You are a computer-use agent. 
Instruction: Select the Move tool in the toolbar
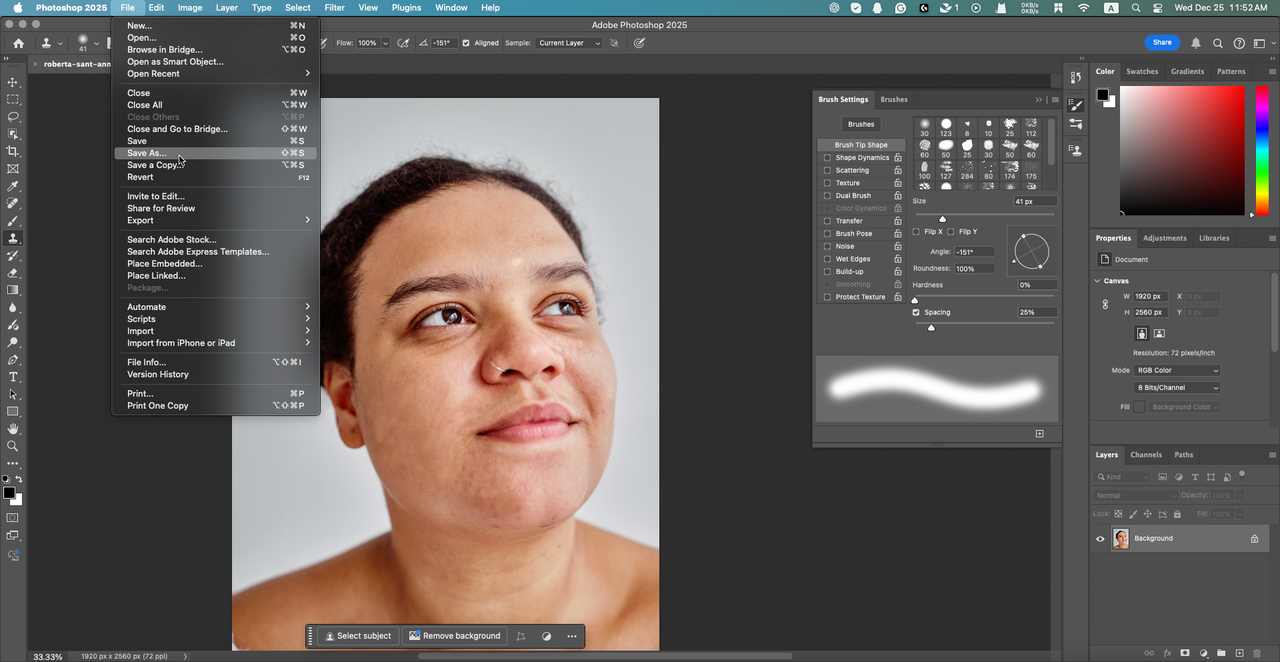(x=13, y=82)
